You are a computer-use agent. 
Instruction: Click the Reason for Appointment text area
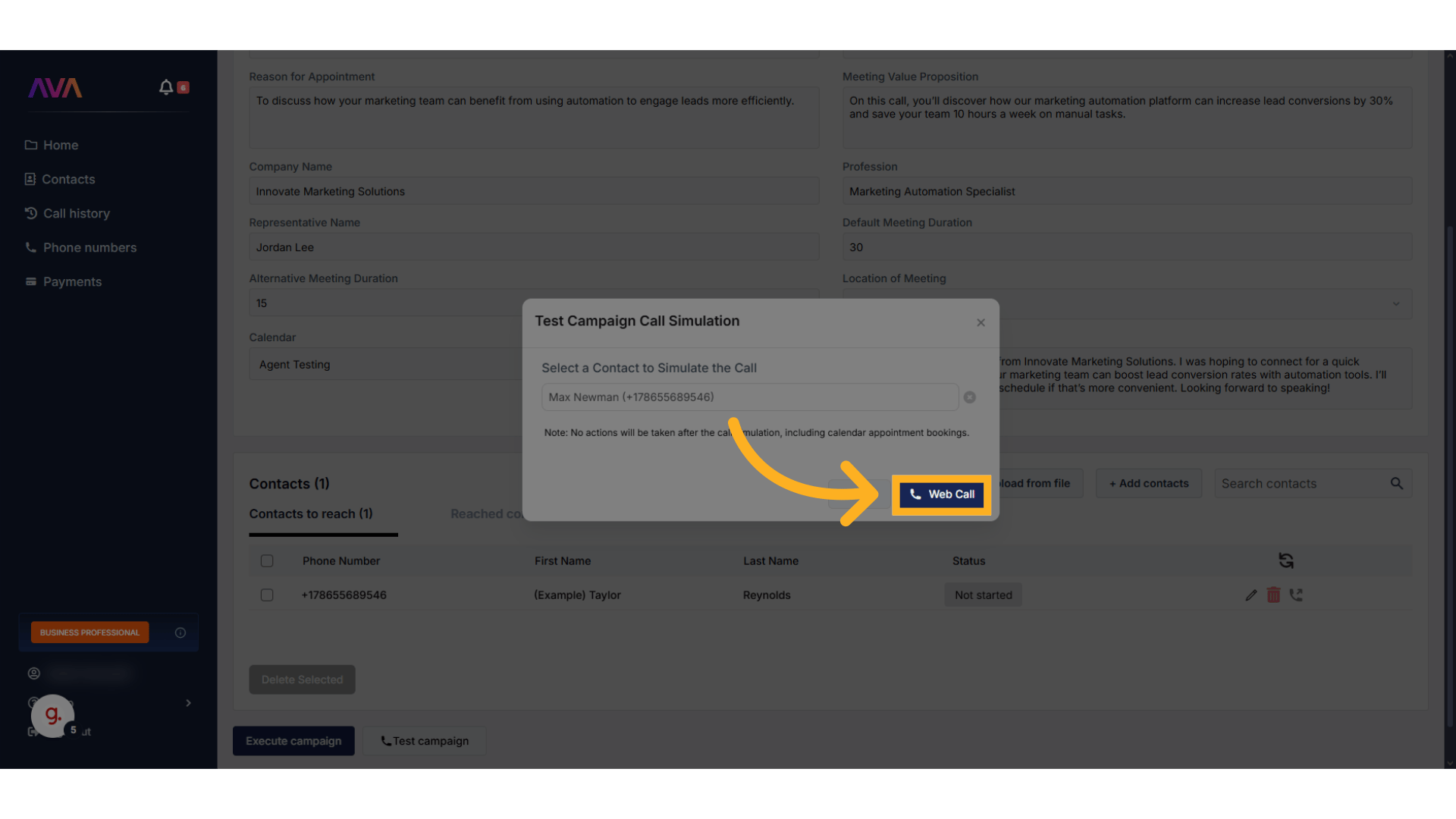tap(534, 117)
